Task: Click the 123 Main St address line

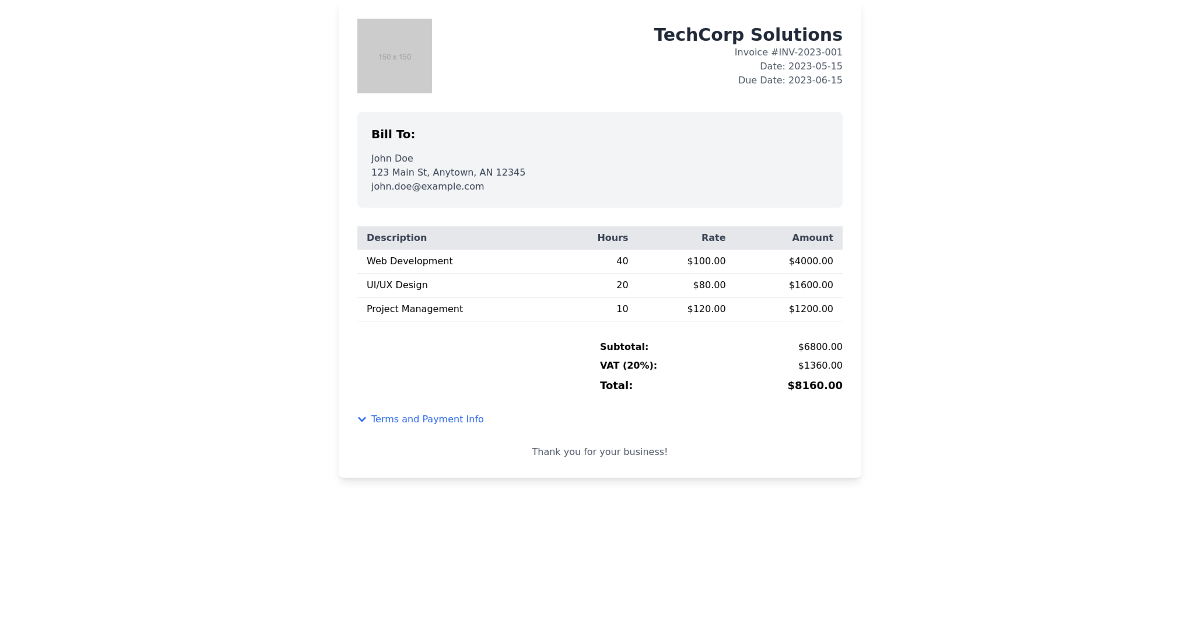Action: 448,172
